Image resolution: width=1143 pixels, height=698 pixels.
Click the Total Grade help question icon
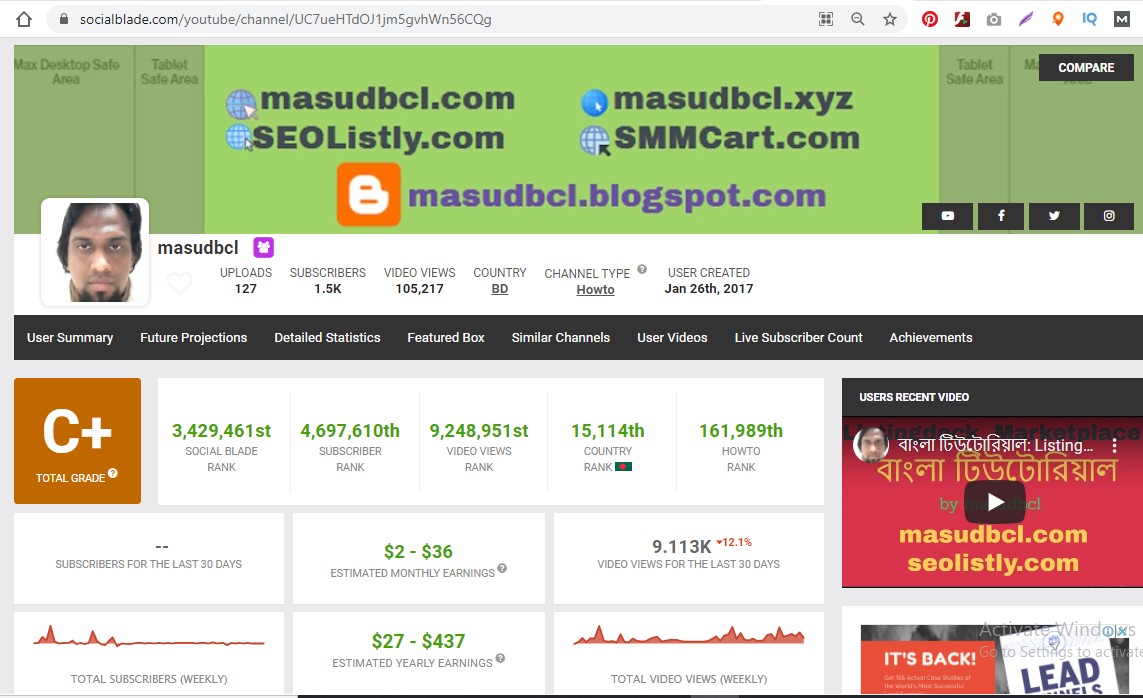[x=113, y=474]
